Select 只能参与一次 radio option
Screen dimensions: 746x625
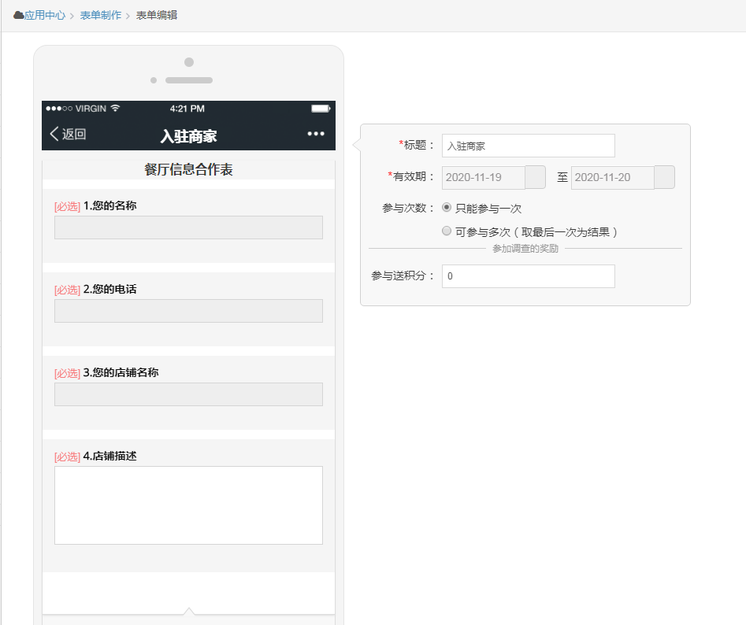(x=446, y=207)
